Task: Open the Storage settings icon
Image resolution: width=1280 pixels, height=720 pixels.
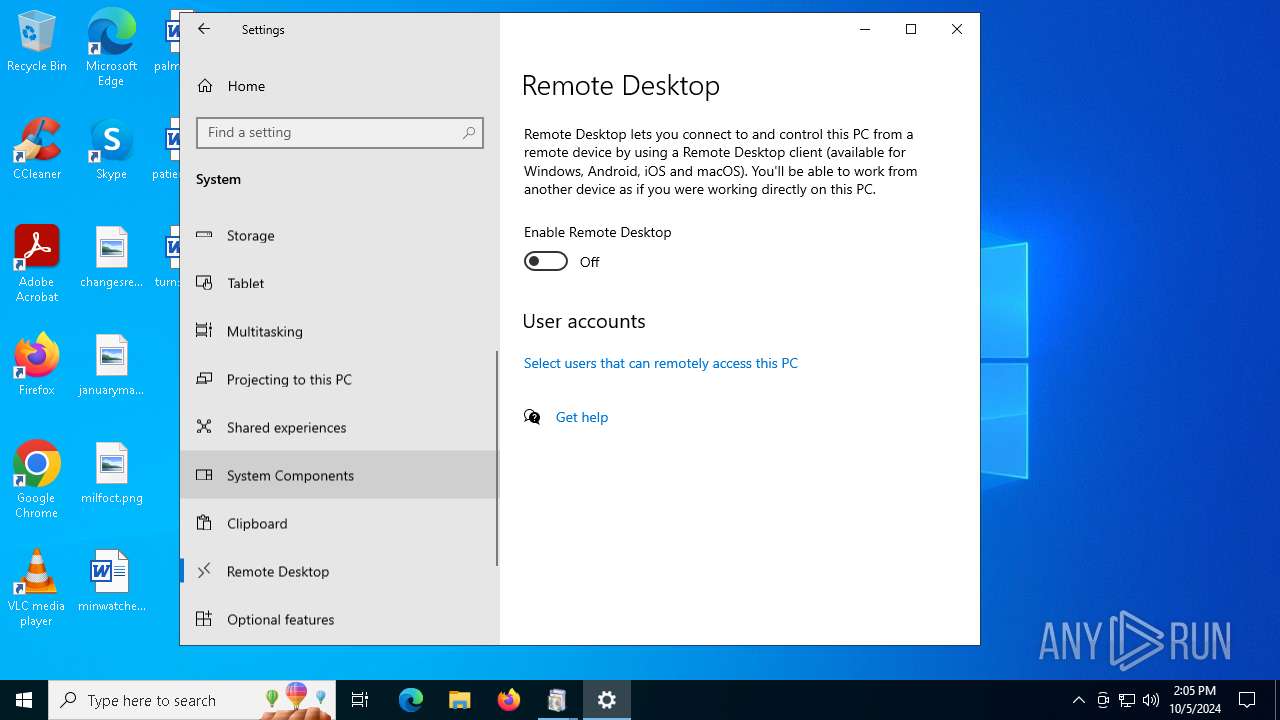Action: (204, 235)
